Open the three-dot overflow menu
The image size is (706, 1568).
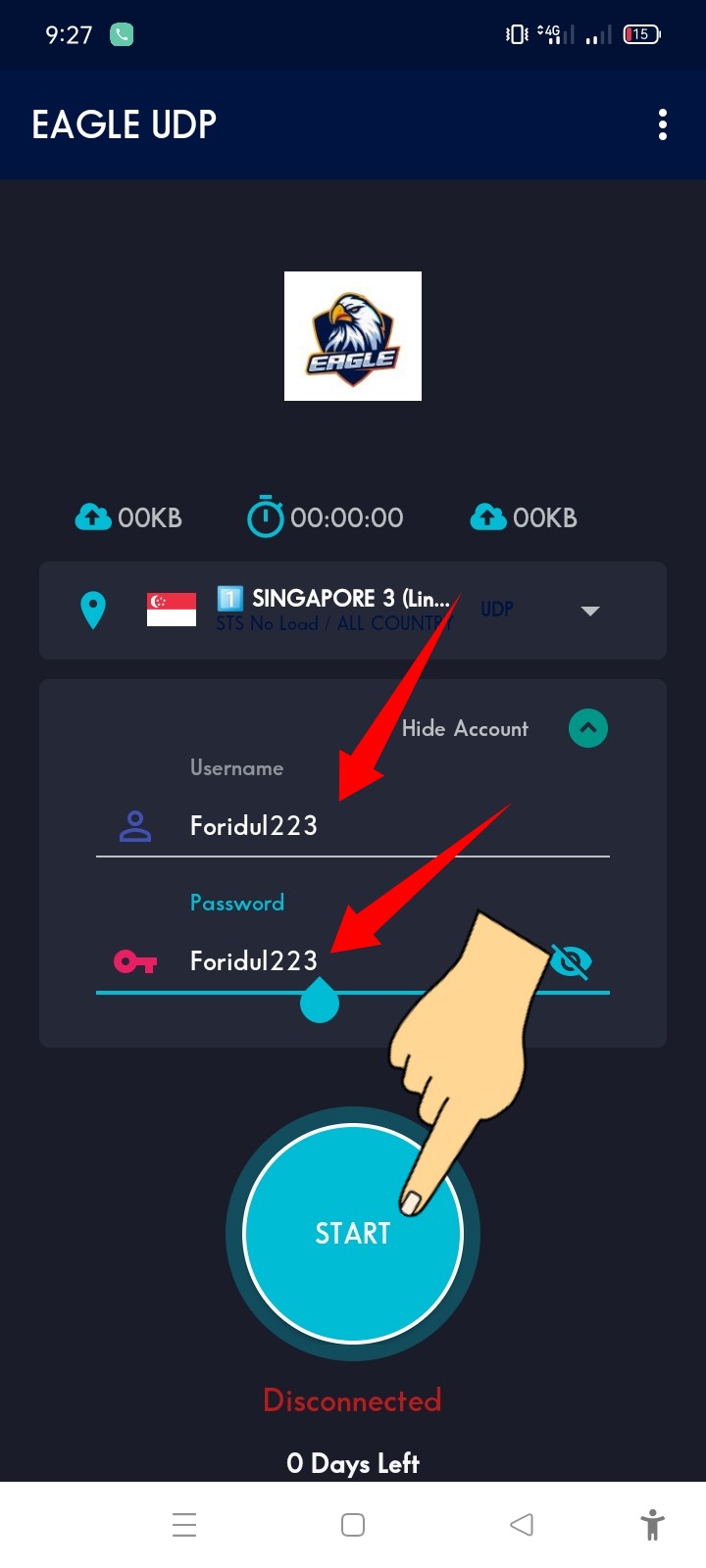coord(663,124)
